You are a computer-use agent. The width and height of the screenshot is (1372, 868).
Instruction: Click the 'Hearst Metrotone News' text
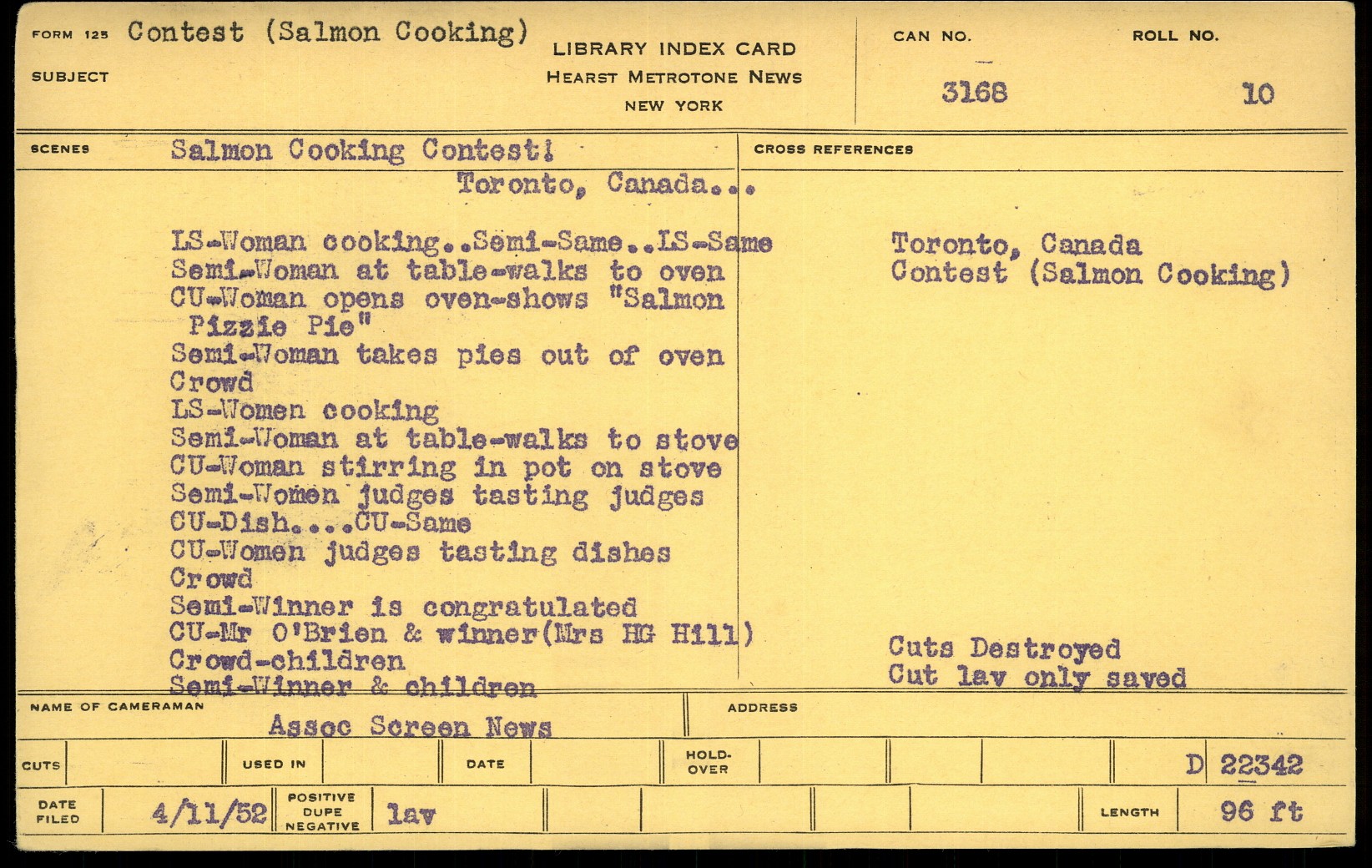[x=673, y=78]
